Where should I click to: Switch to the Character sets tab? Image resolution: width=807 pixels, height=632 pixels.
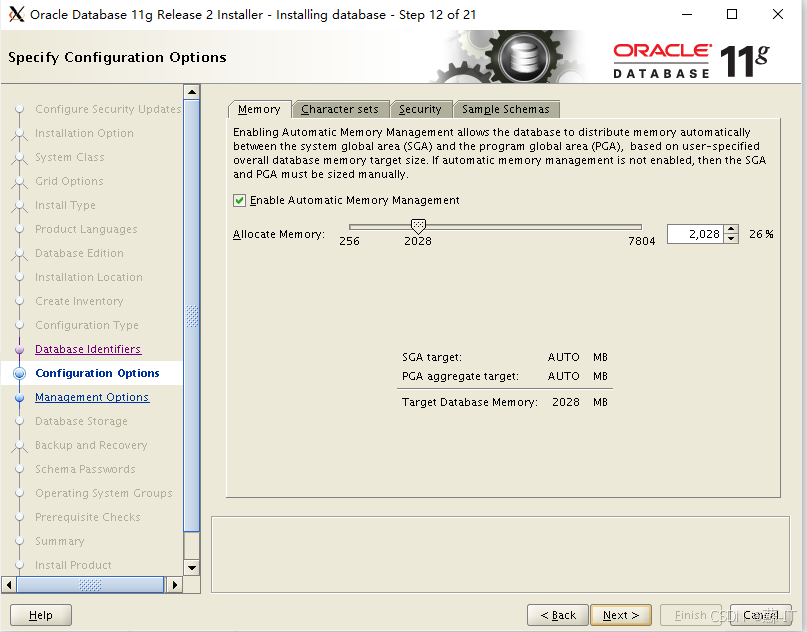(x=341, y=109)
